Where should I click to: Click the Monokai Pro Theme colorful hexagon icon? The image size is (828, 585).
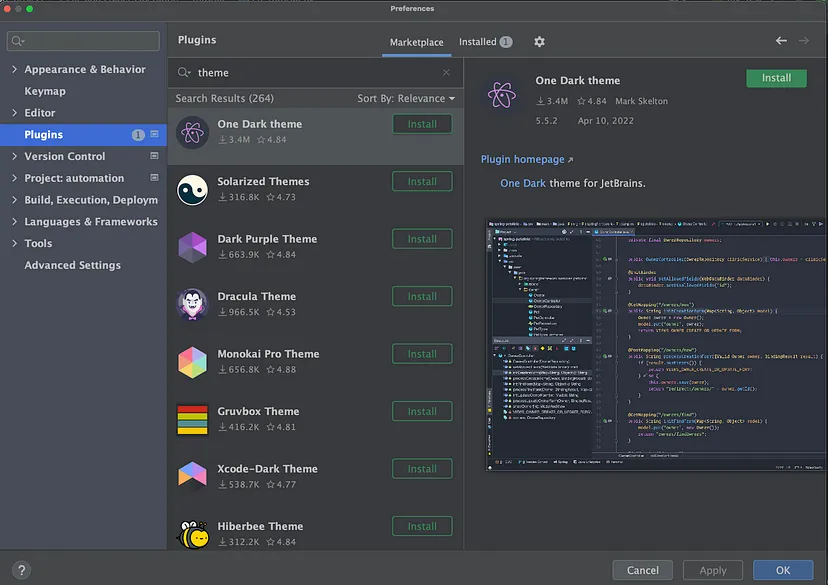pos(192,362)
